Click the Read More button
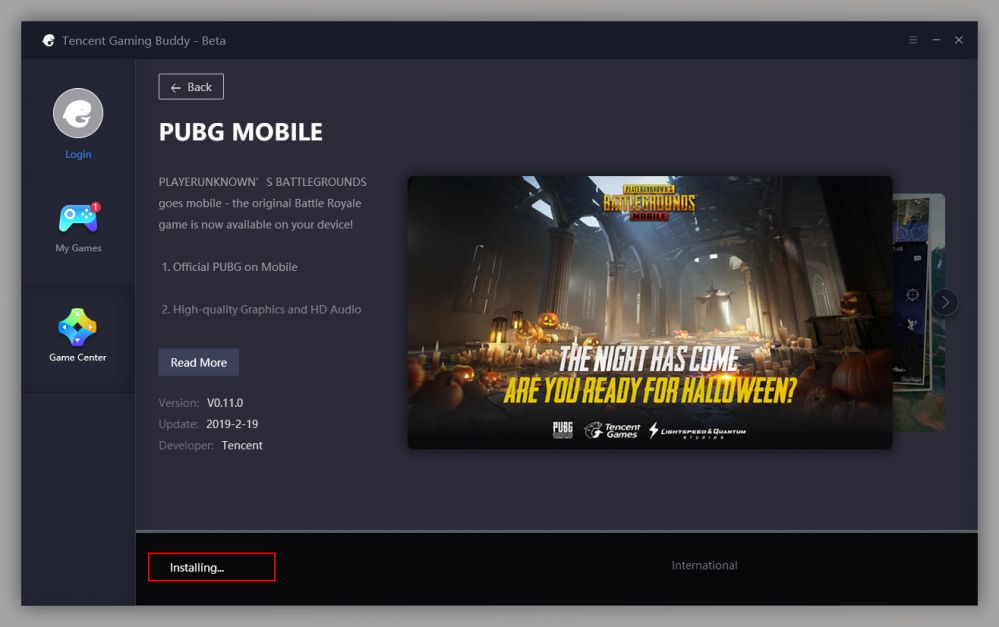The height and width of the screenshot is (627, 999). pos(199,362)
